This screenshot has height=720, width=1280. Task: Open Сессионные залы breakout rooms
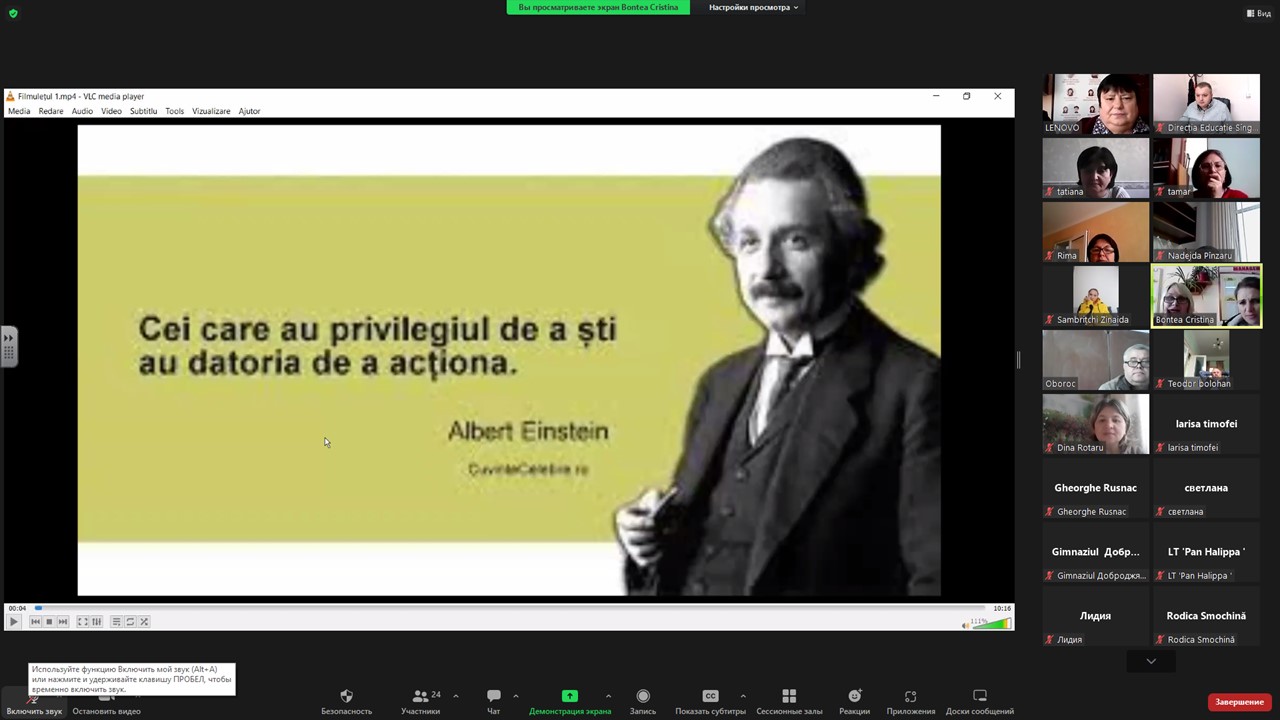point(789,697)
